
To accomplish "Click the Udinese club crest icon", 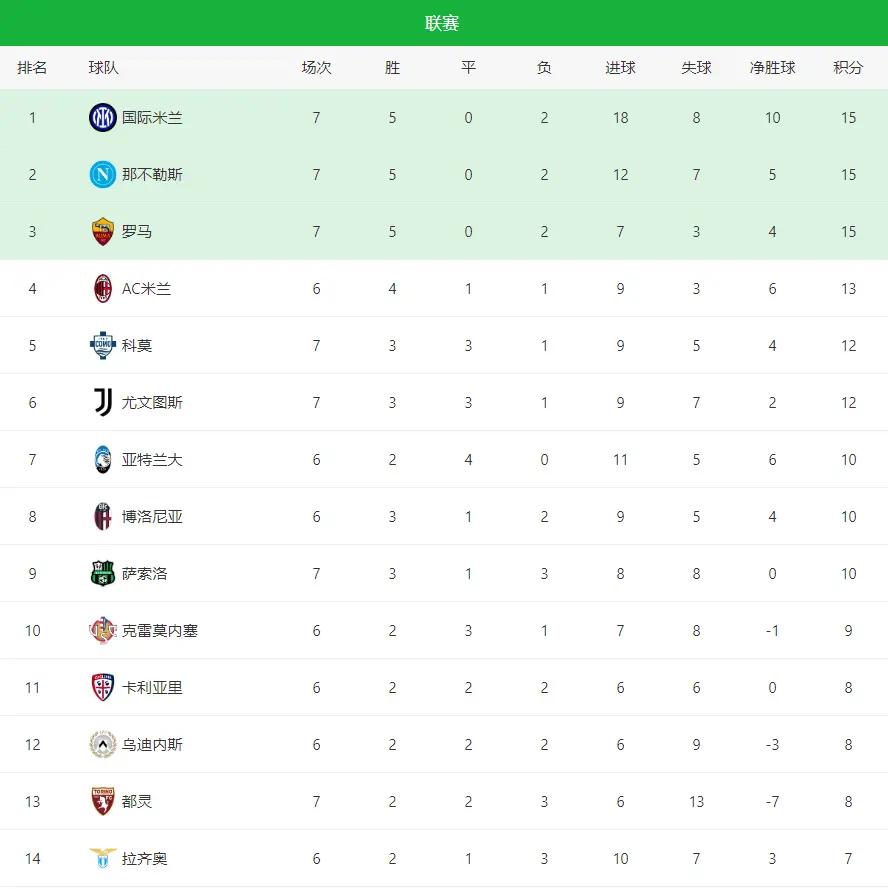I will click(x=103, y=745).
